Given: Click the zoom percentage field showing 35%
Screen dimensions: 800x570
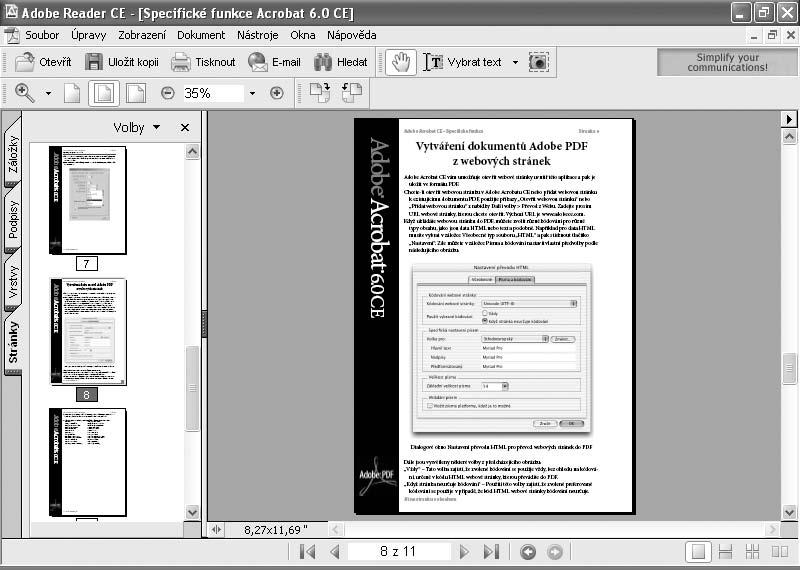Looking at the screenshot, I should coord(213,93).
